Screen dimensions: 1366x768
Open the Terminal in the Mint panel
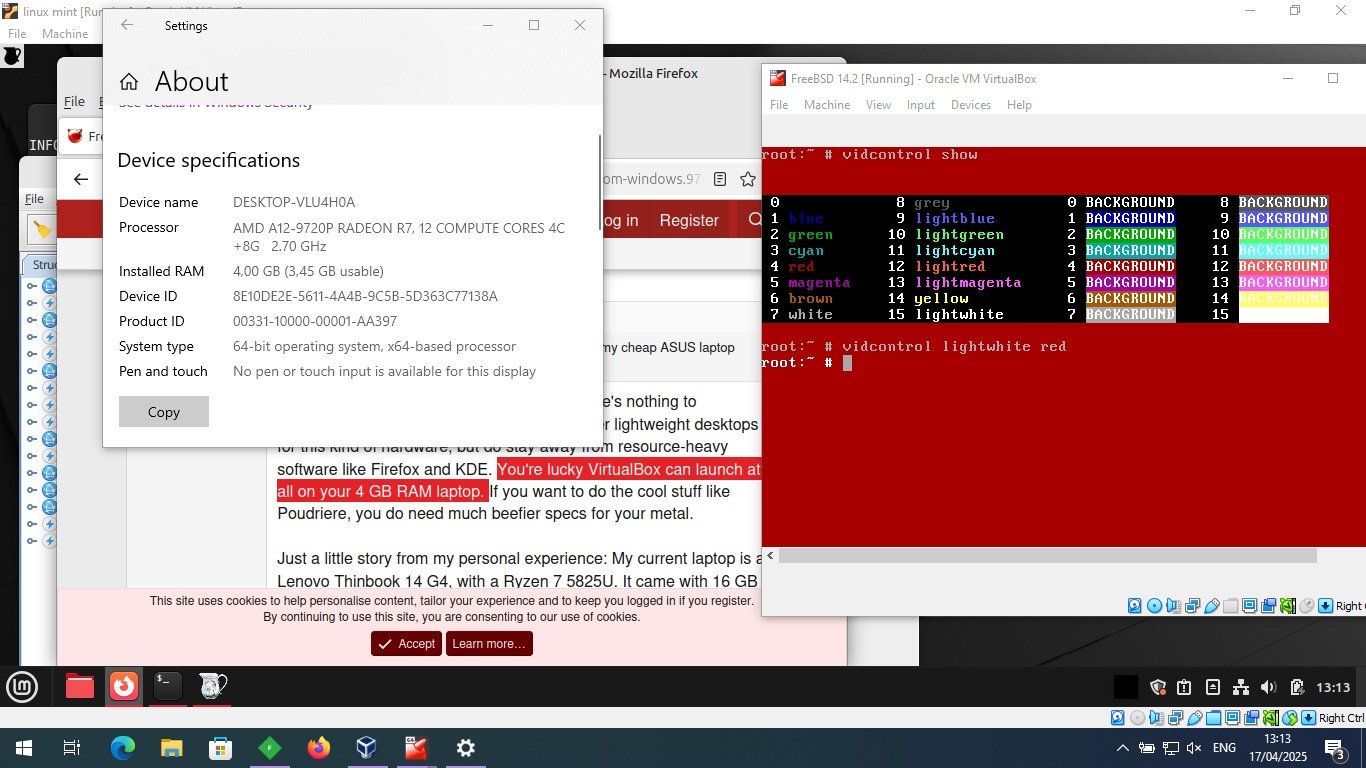(x=168, y=686)
